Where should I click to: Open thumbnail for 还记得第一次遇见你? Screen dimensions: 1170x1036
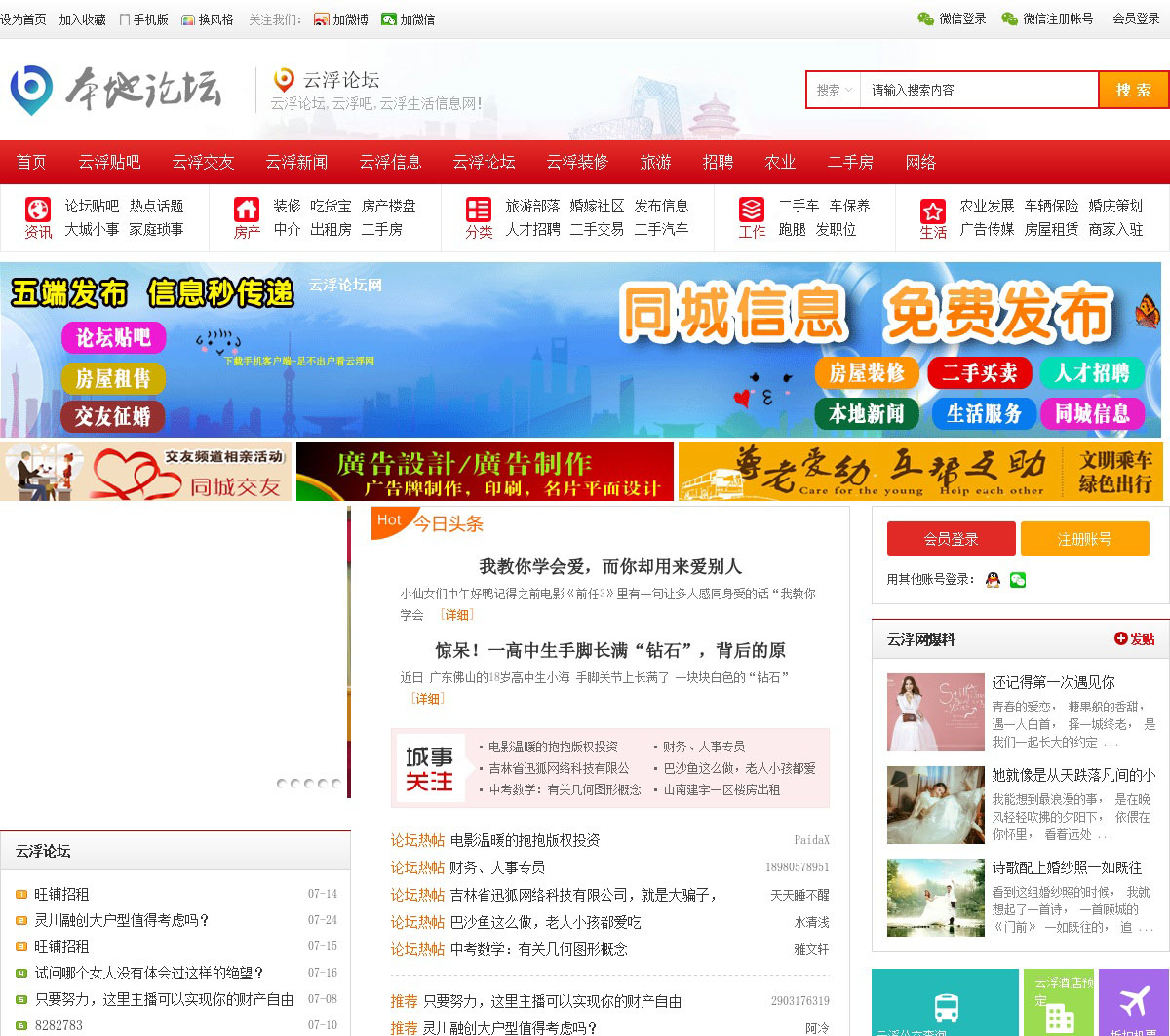coord(935,711)
